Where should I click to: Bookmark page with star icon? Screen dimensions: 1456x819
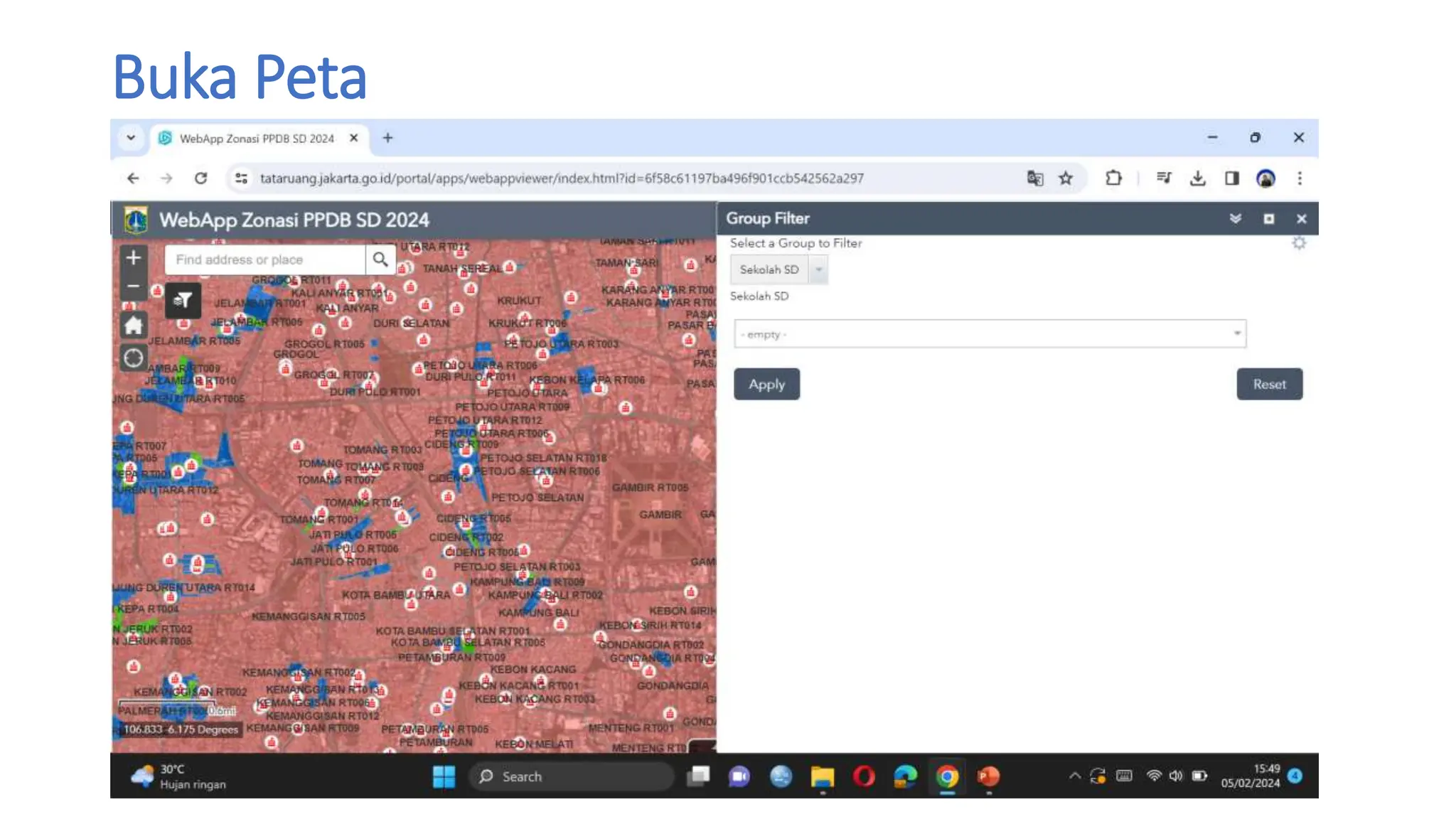click(x=1065, y=178)
